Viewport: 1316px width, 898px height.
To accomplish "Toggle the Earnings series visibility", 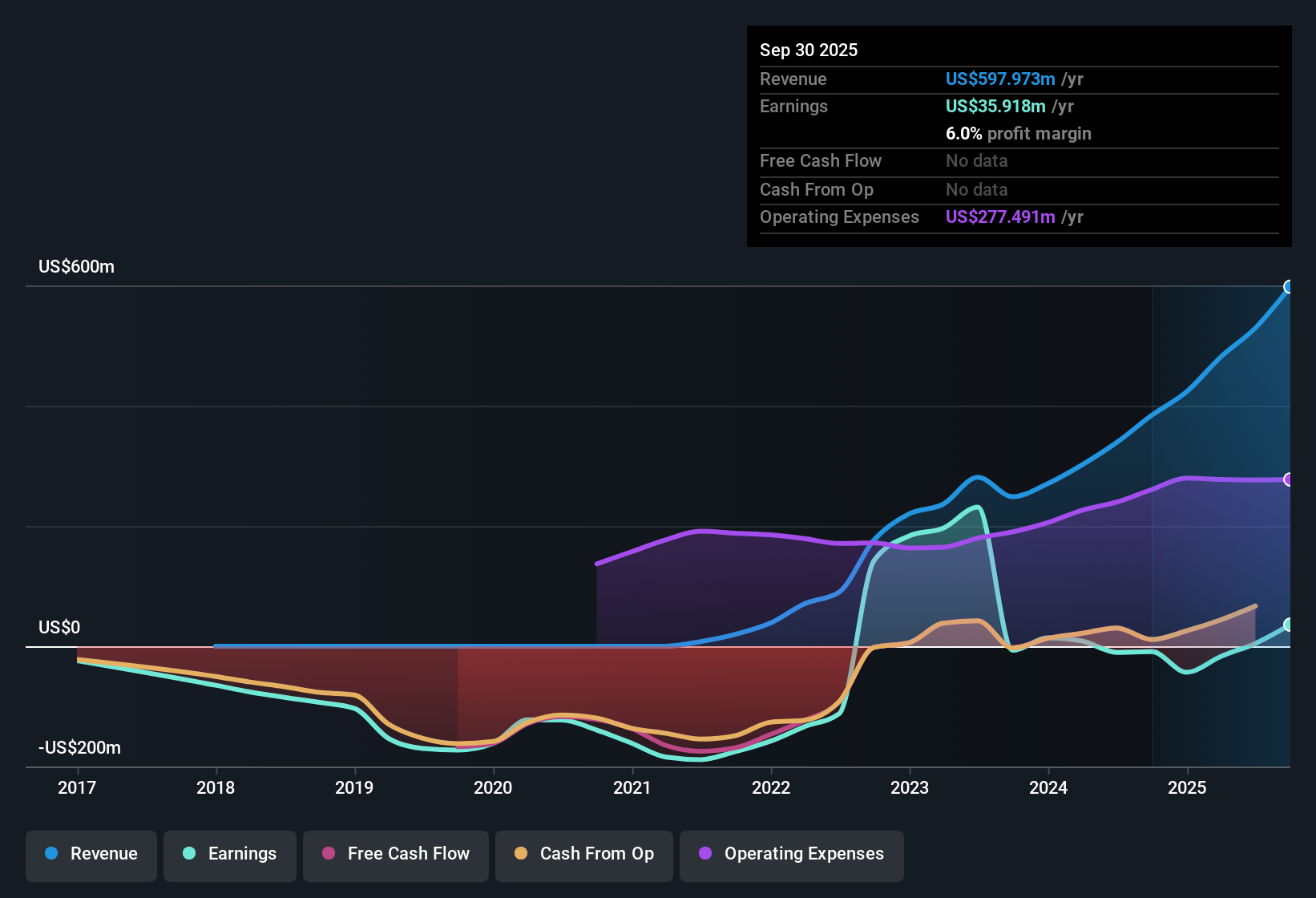I will (230, 854).
